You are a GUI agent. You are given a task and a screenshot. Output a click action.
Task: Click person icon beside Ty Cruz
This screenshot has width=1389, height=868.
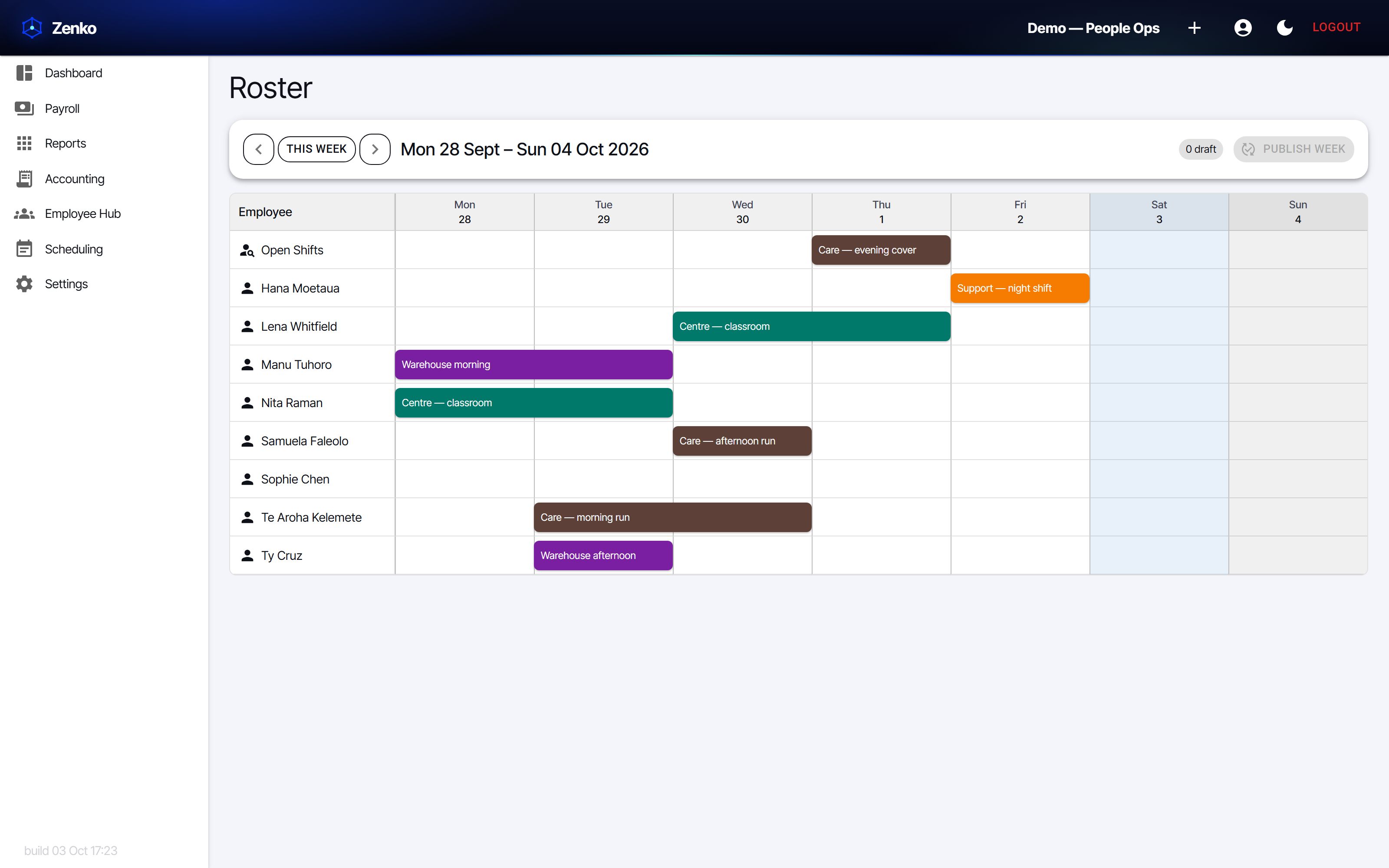(x=247, y=556)
